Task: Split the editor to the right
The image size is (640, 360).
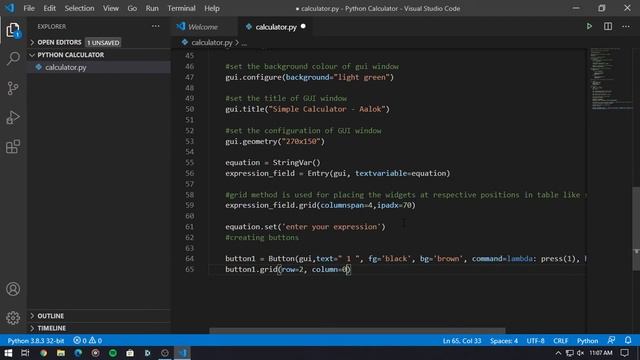Action: 608,27
